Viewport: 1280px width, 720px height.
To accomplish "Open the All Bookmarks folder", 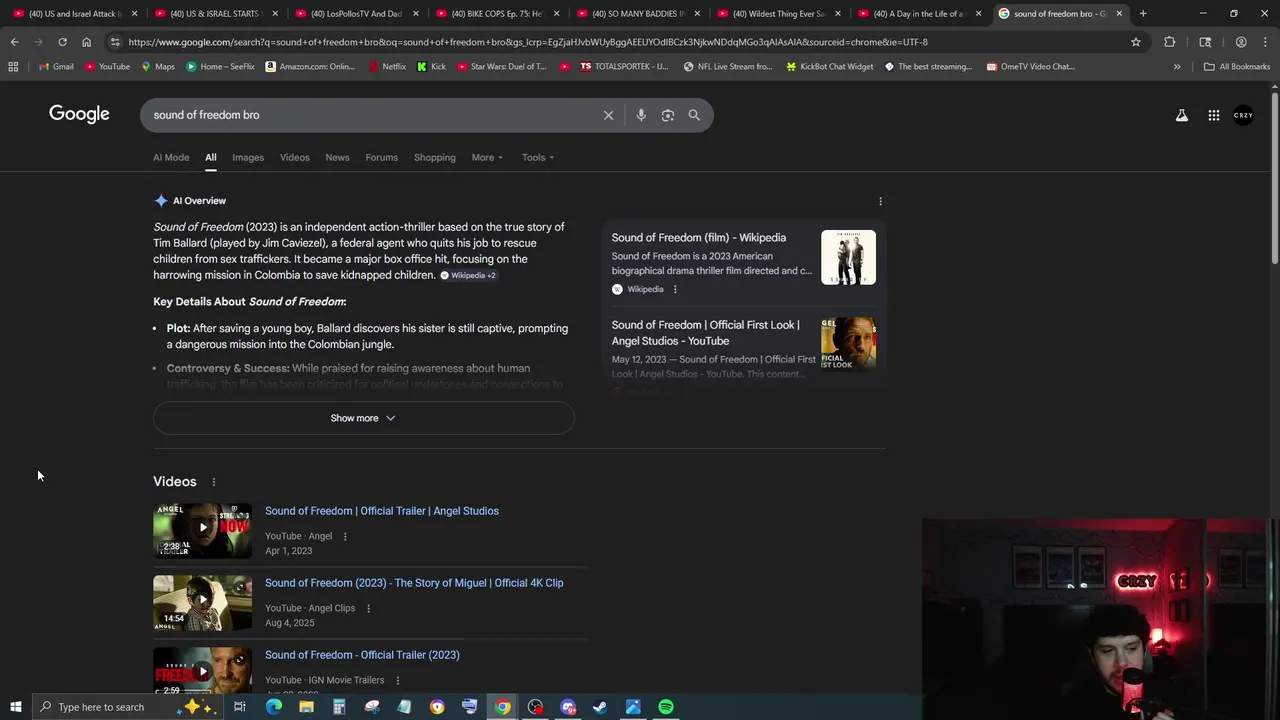I will point(1237,67).
